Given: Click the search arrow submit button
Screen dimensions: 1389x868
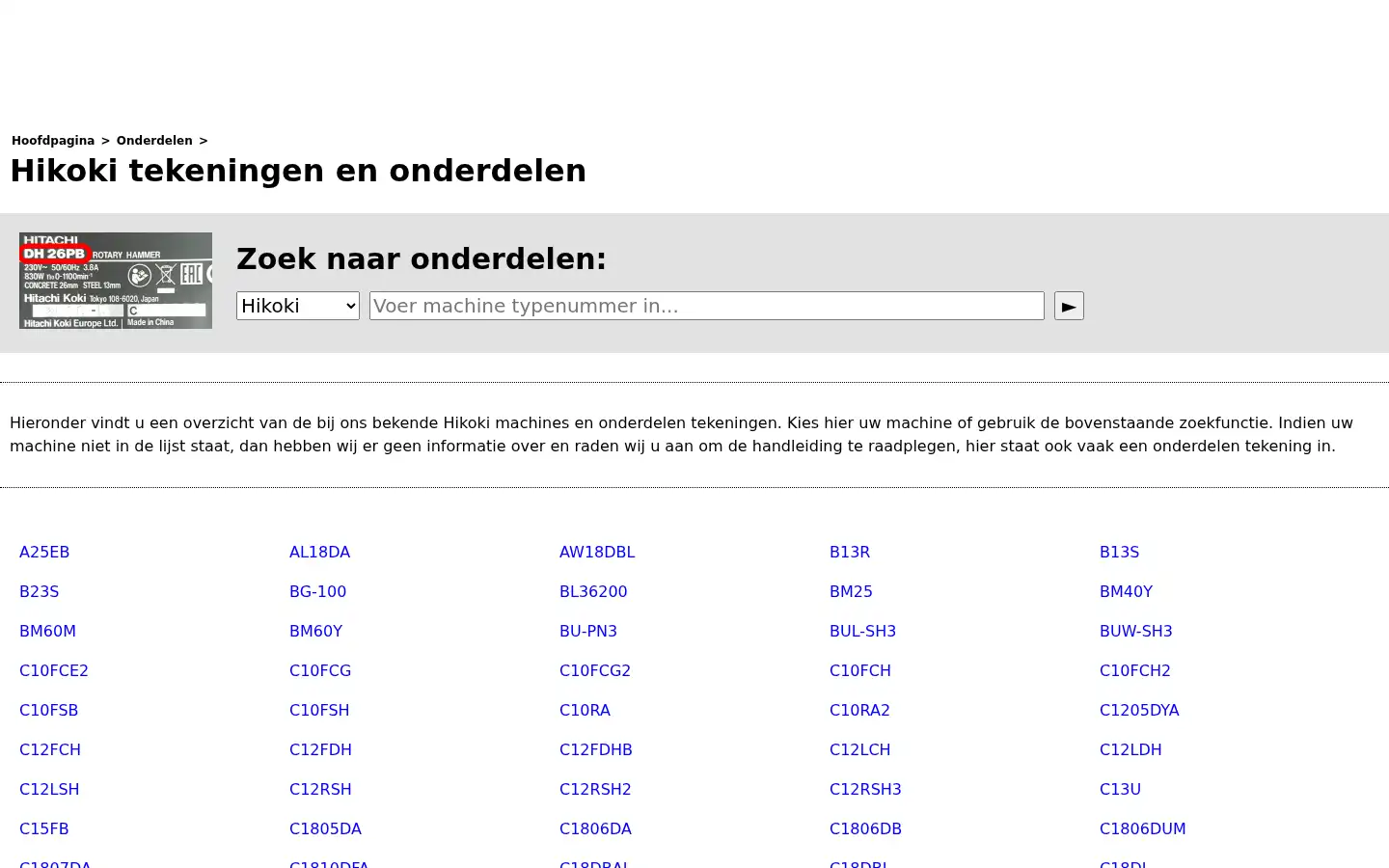Looking at the screenshot, I should pos(1069,306).
